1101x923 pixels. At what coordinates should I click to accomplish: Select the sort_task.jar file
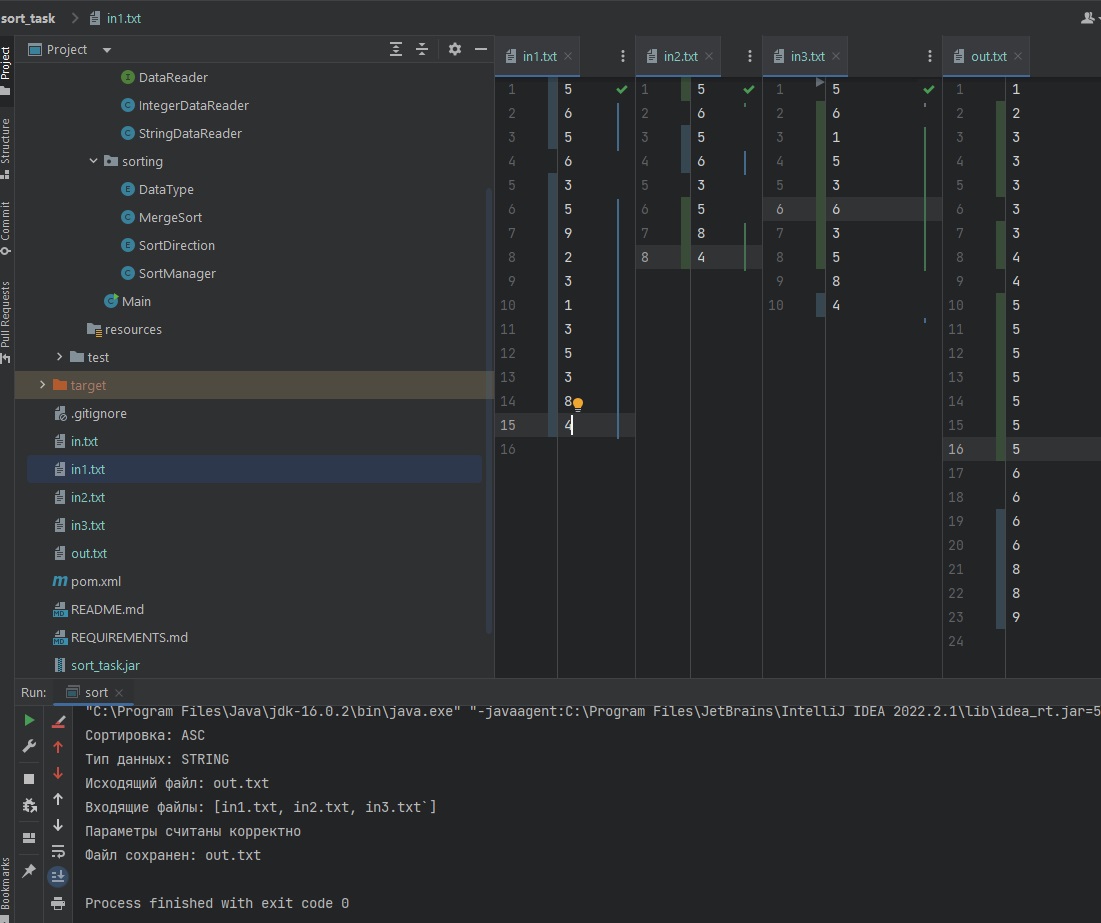(x=105, y=665)
